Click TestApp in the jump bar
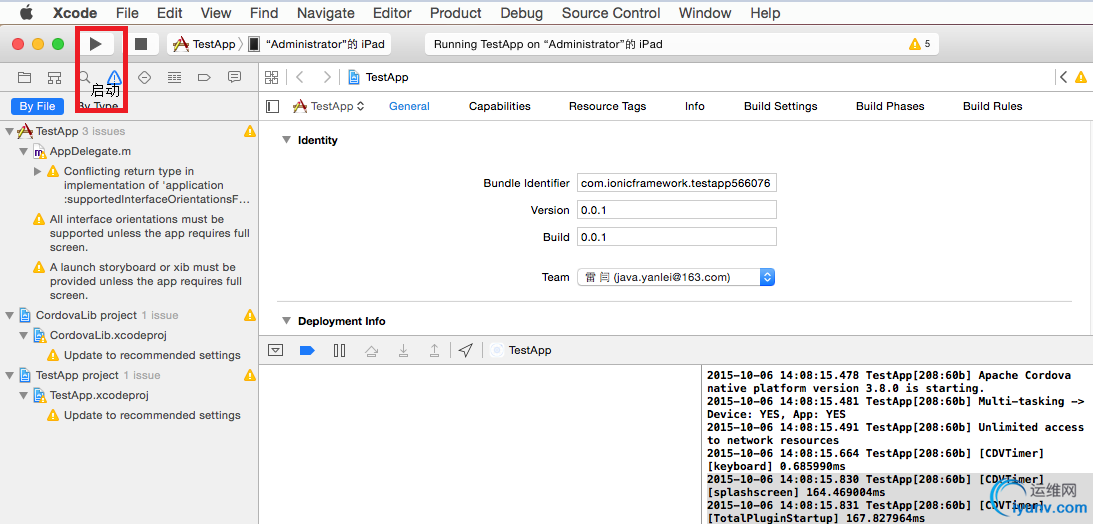Screen dimensions: 1093x524 (x=379, y=77)
